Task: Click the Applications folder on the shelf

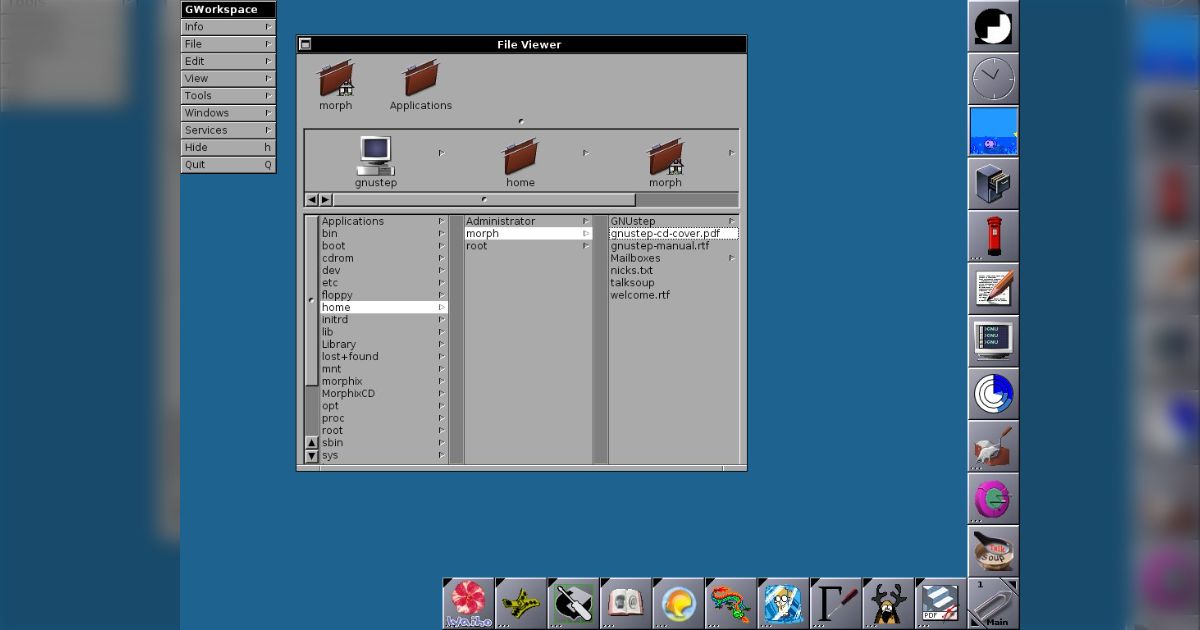Action: [420, 85]
